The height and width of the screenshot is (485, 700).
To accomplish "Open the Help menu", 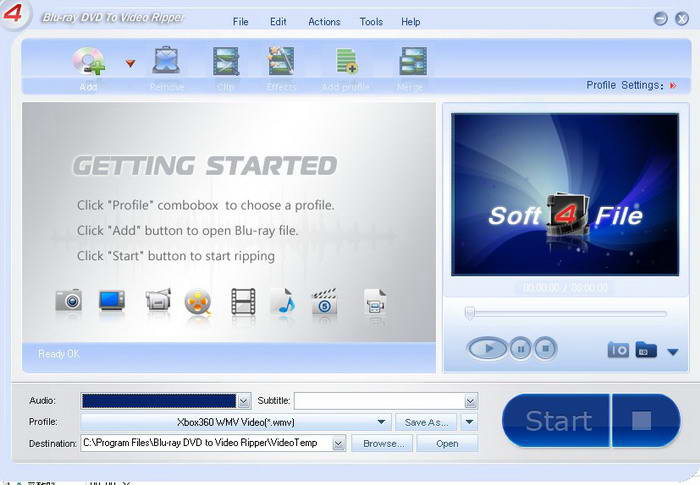I will point(410,21).
